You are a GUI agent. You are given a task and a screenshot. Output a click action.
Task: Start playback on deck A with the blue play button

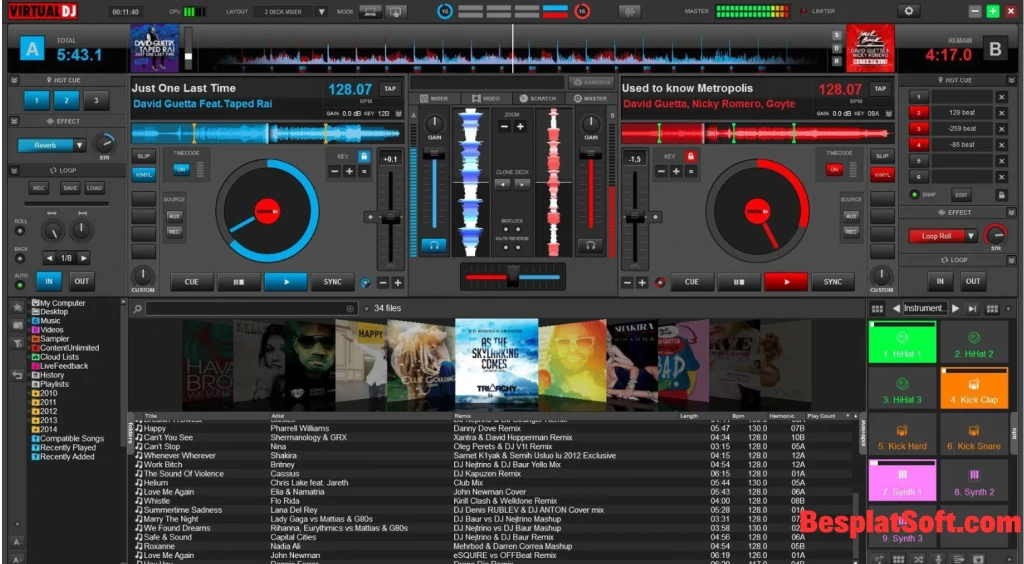tap(285, 282)
